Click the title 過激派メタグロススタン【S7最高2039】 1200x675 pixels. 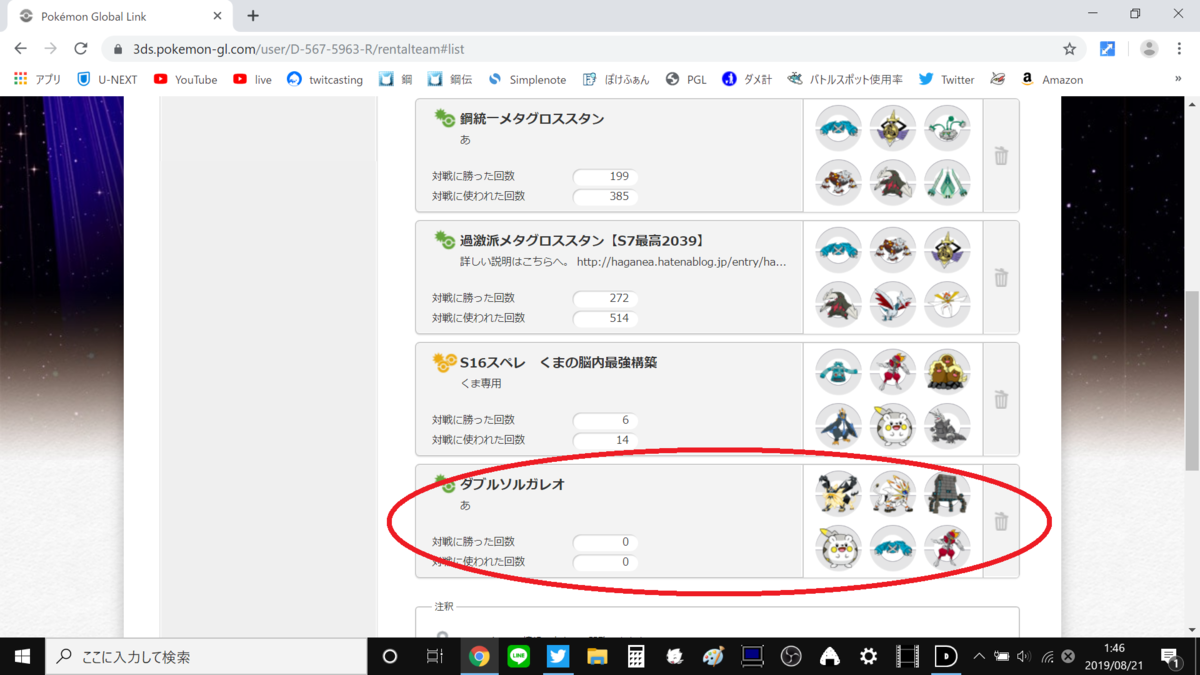click(x=582, y=241)
